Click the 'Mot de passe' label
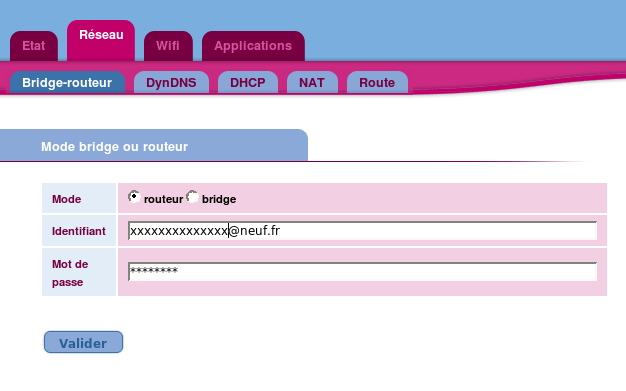This screenshot has width=626, height=391. point(70,273)
